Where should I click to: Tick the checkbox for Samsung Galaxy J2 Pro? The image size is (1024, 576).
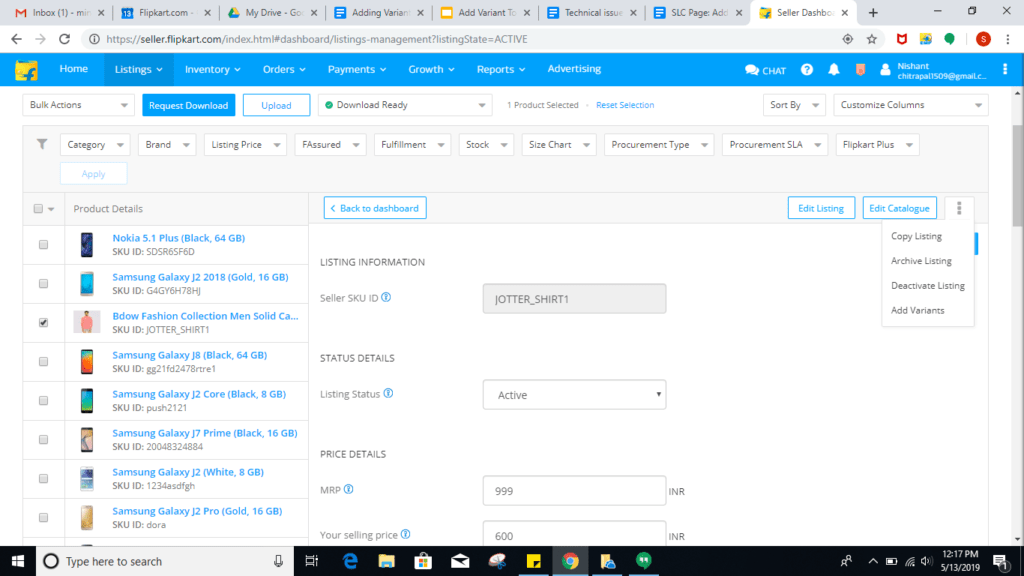click(x=43, y=517)
